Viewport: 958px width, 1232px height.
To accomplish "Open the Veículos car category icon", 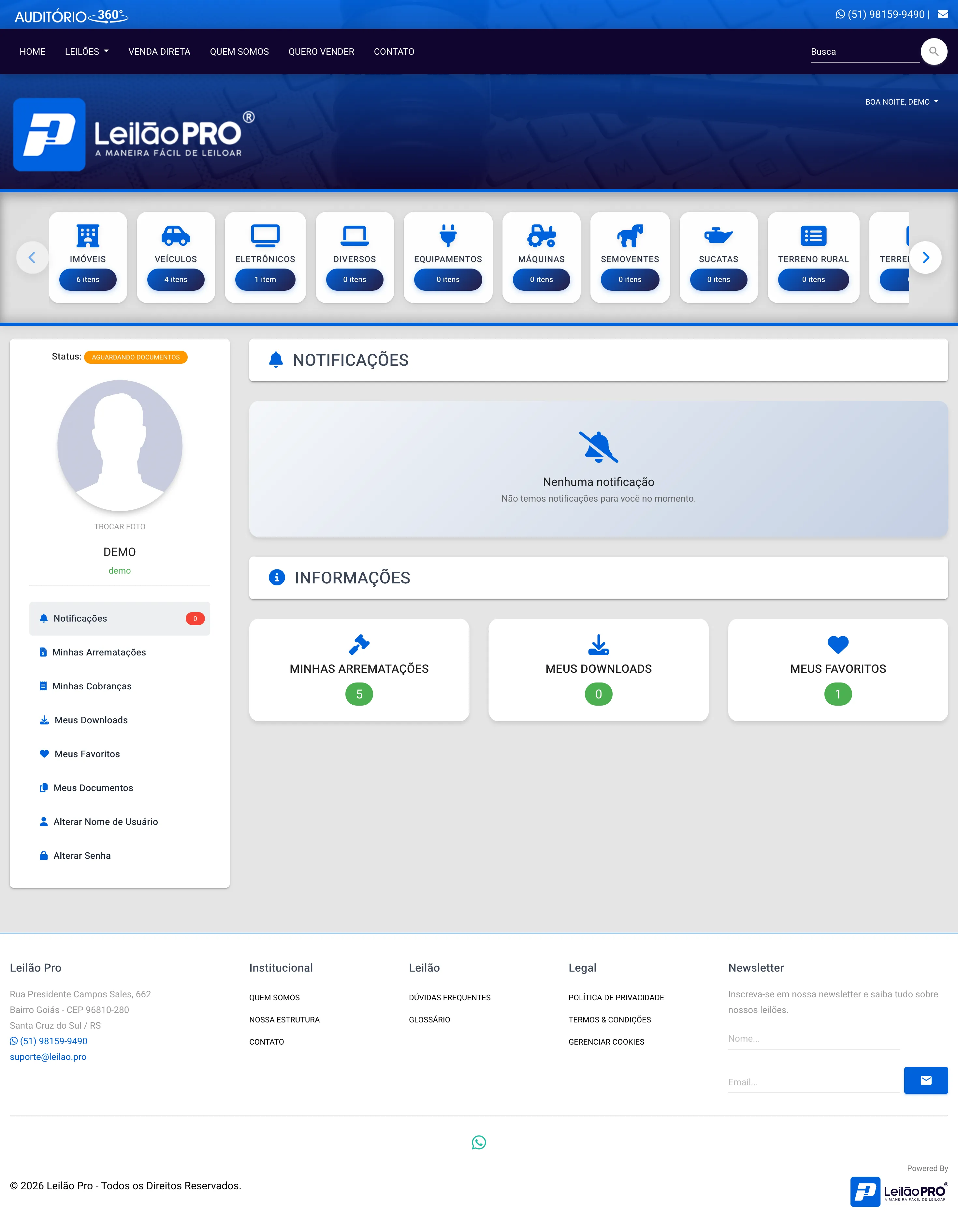I will tap(175, 236).
